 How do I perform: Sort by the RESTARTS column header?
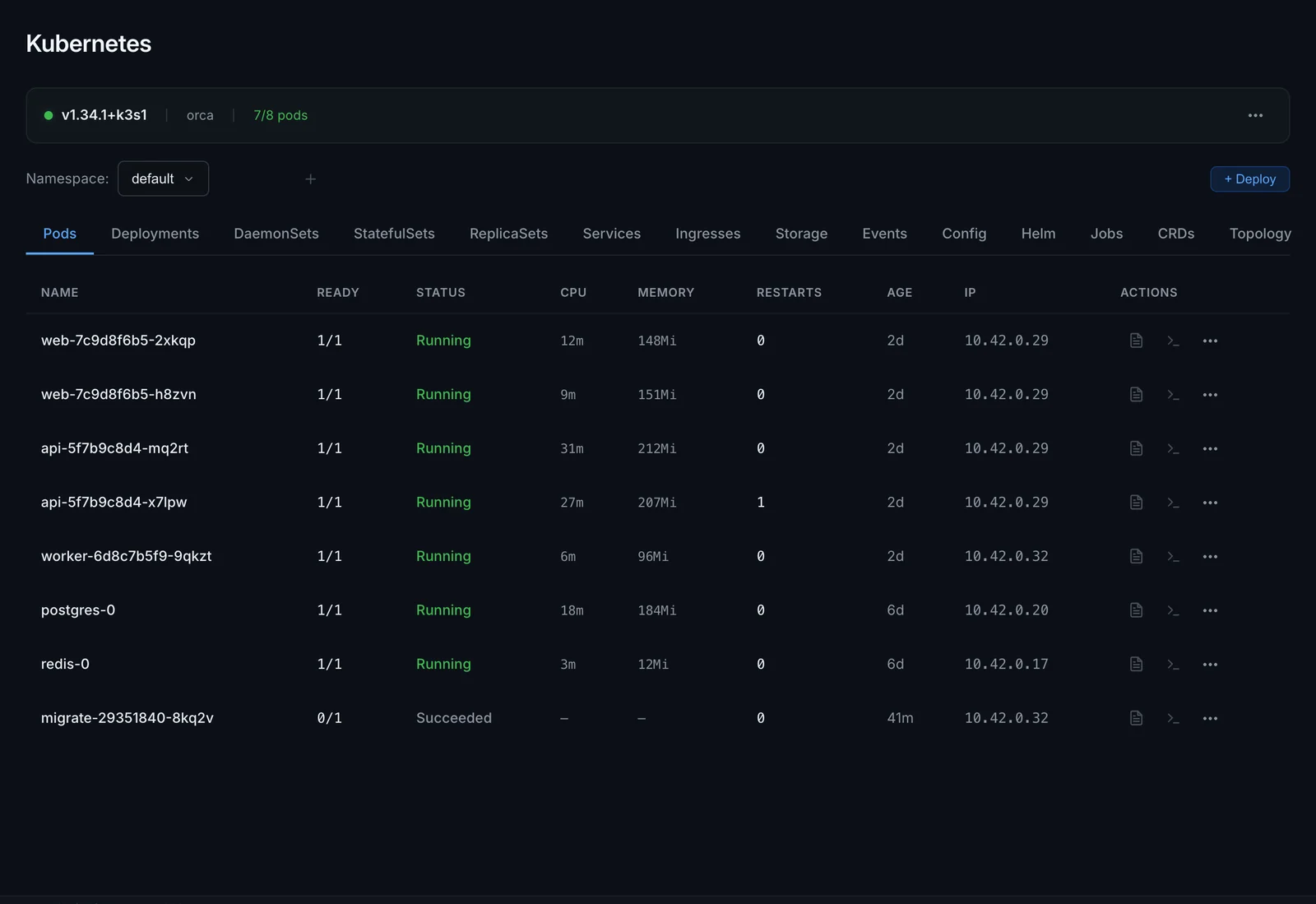coord(789,293)
